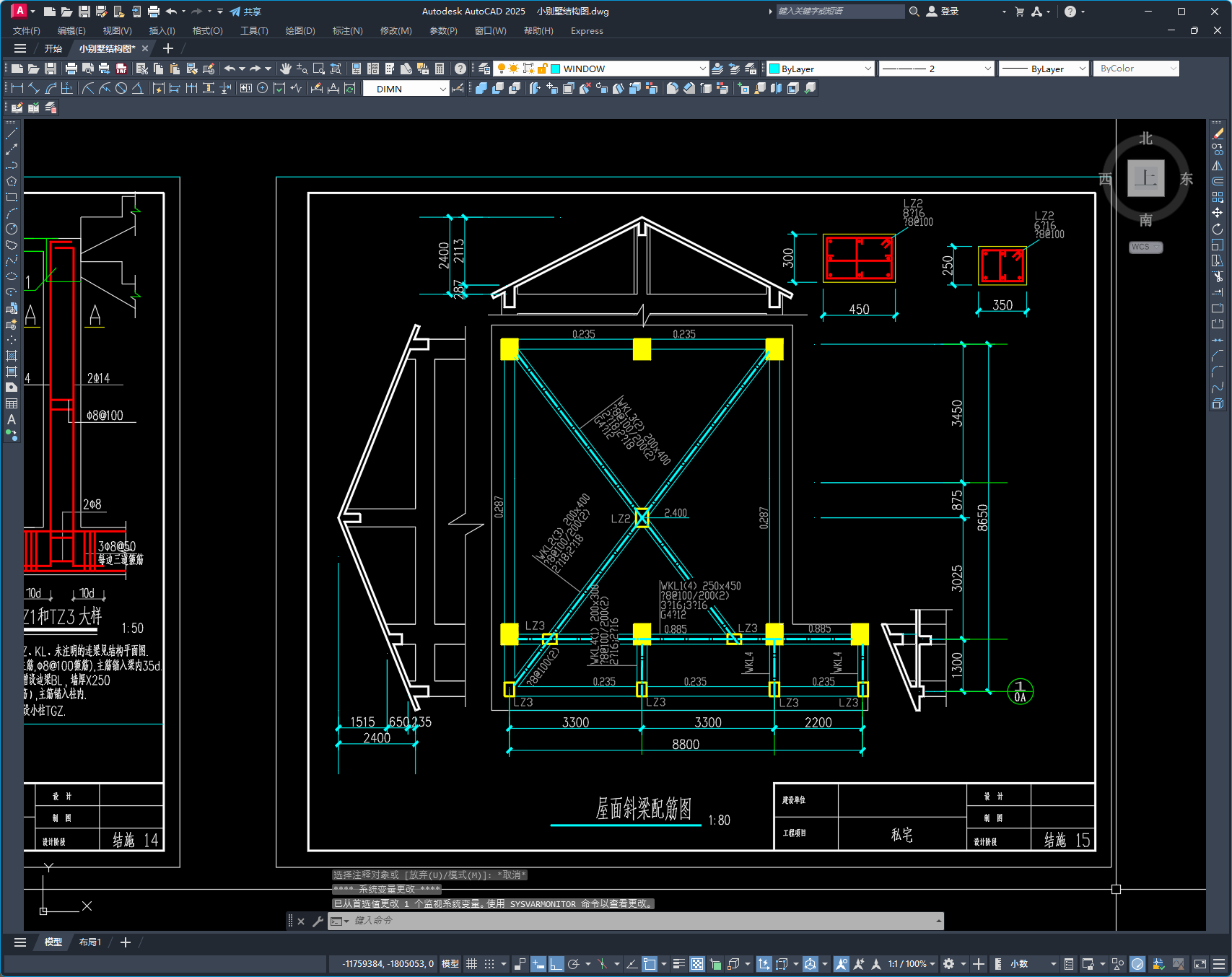Click the search magnifier in title bar
Image resolution: width=1232 pixels, height=977 pixels.
[x=914, y=12]
